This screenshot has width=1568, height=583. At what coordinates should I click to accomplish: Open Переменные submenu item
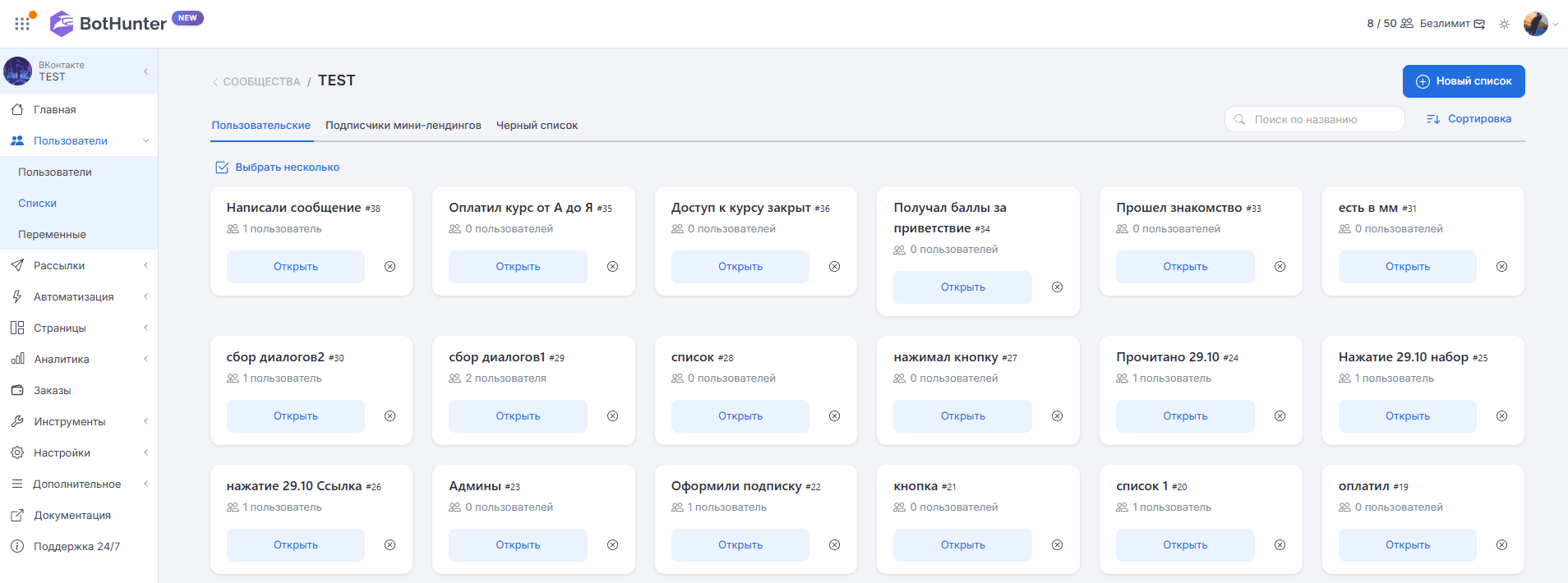[52, 234]
